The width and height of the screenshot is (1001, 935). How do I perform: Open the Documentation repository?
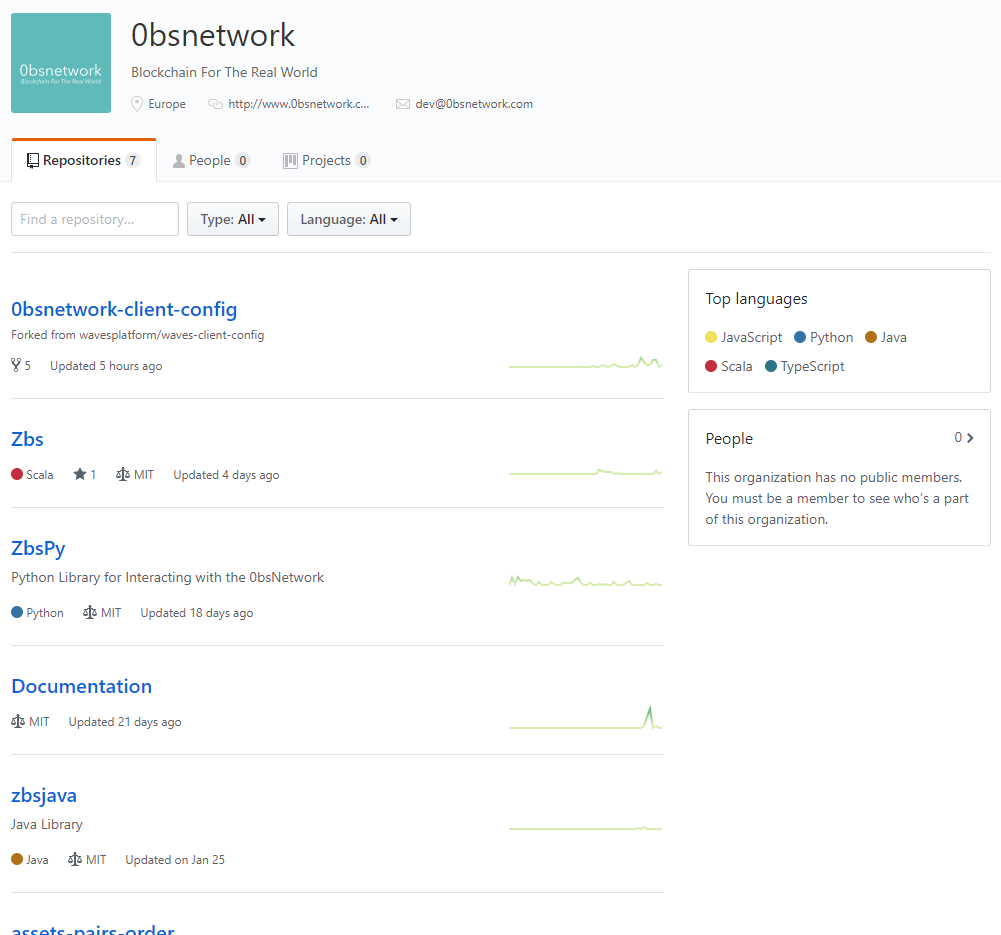tap(82, 686)
